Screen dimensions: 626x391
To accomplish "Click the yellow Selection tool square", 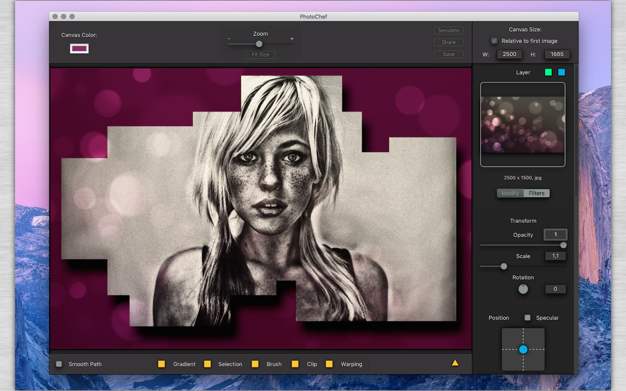I will 207,364.
